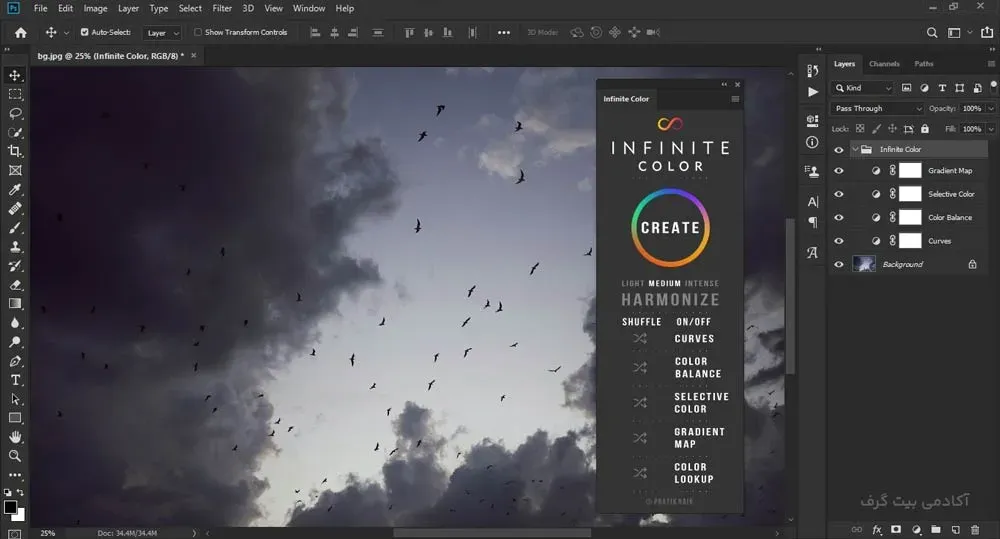
Task: Open the Opacity value dropdown arrow
Action: [x=990, y=108]
